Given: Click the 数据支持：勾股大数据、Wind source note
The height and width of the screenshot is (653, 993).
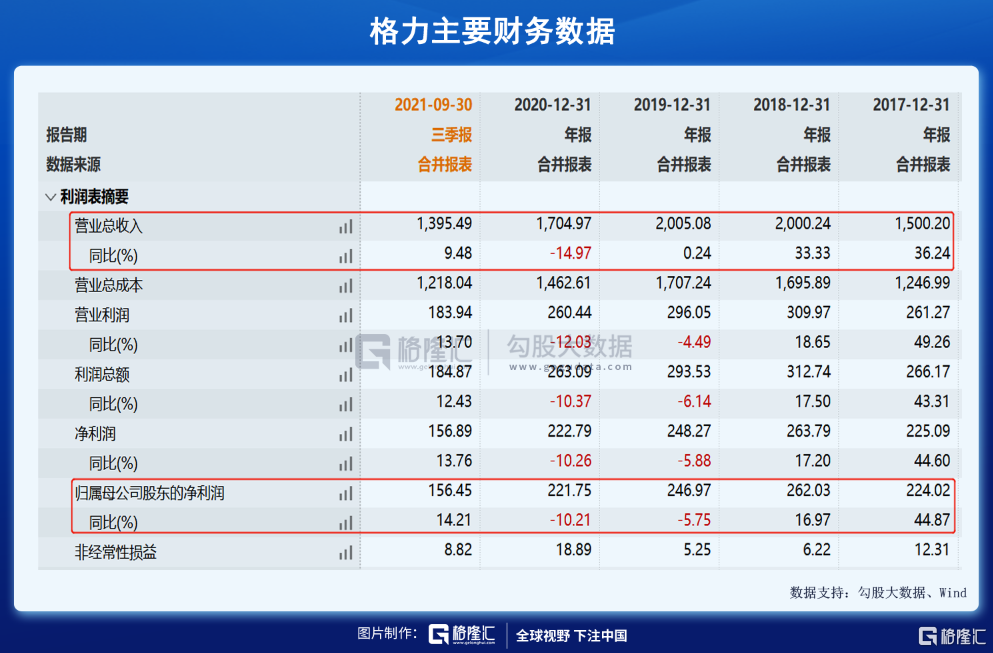Looking at the screenshot, I should point(878,593).
